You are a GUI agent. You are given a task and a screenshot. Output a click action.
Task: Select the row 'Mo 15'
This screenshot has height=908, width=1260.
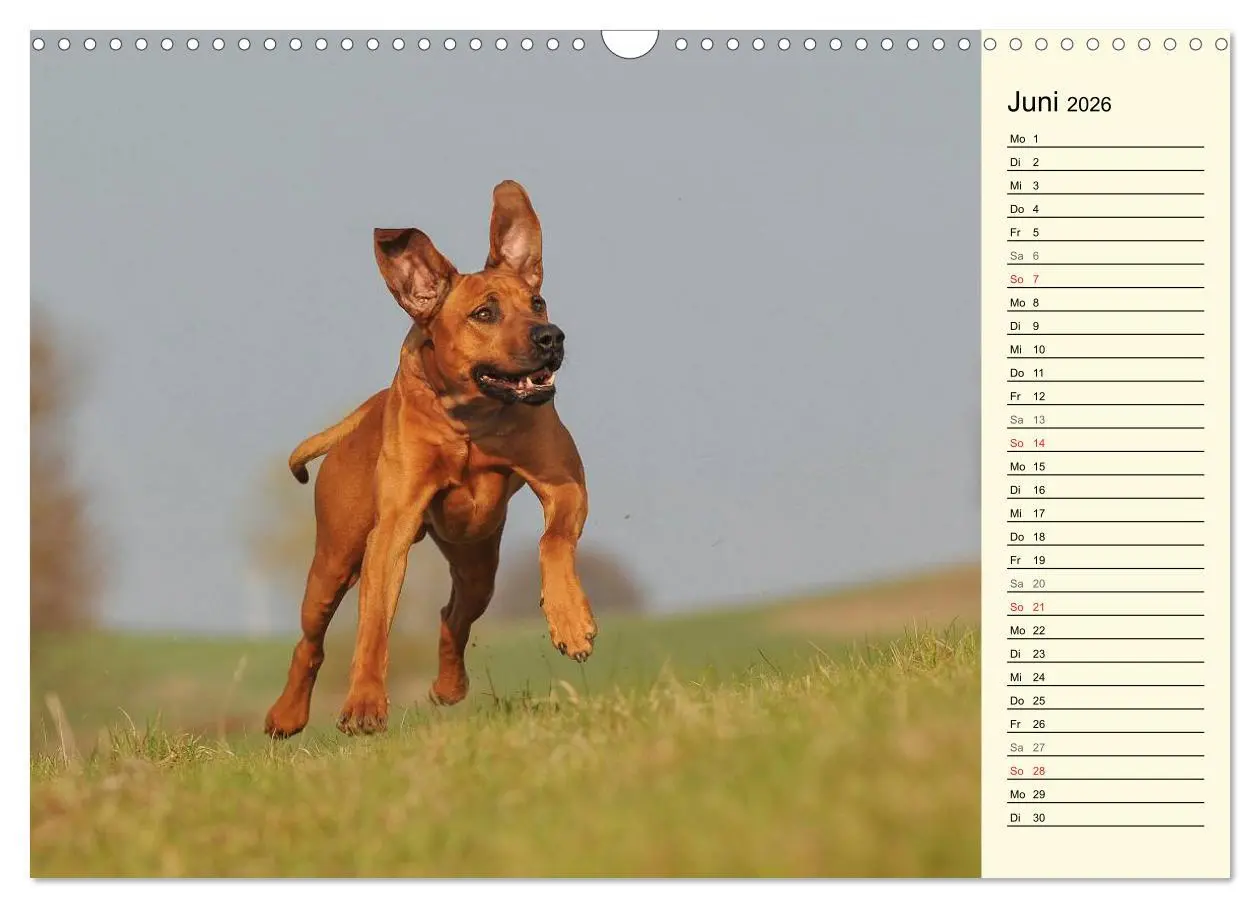[x=1105, y=466]
